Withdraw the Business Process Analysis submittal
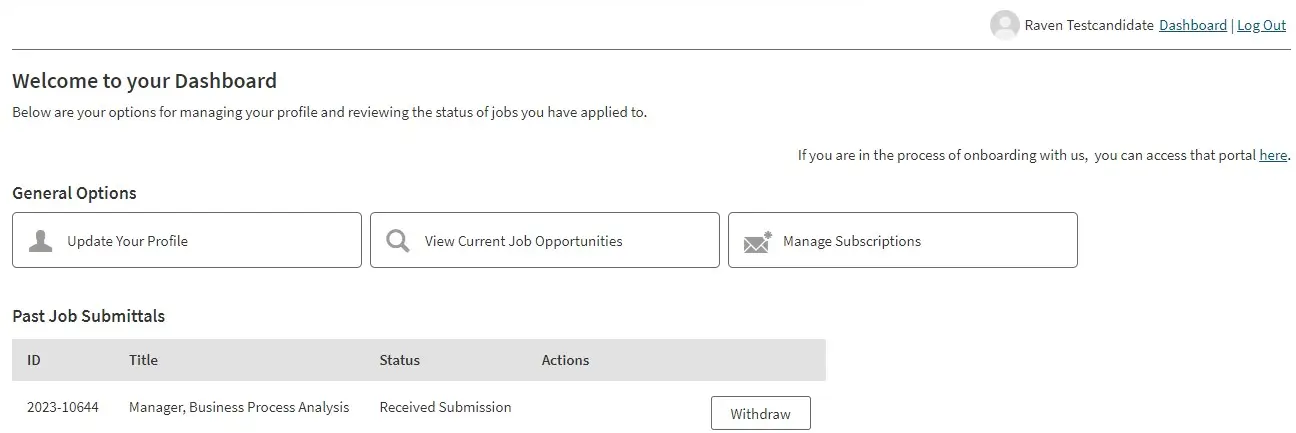 click(x=760, y=413)
